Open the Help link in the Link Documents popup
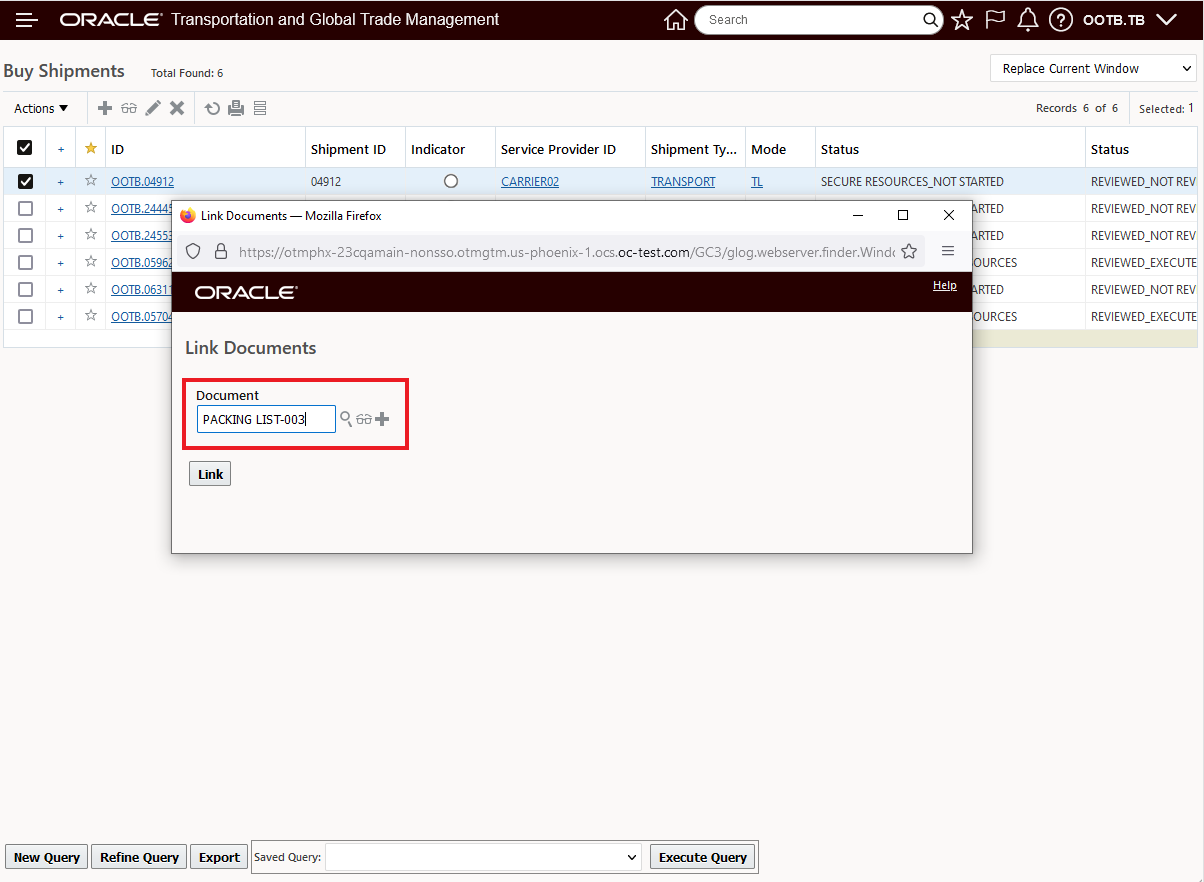 click(x=945, y=285)
